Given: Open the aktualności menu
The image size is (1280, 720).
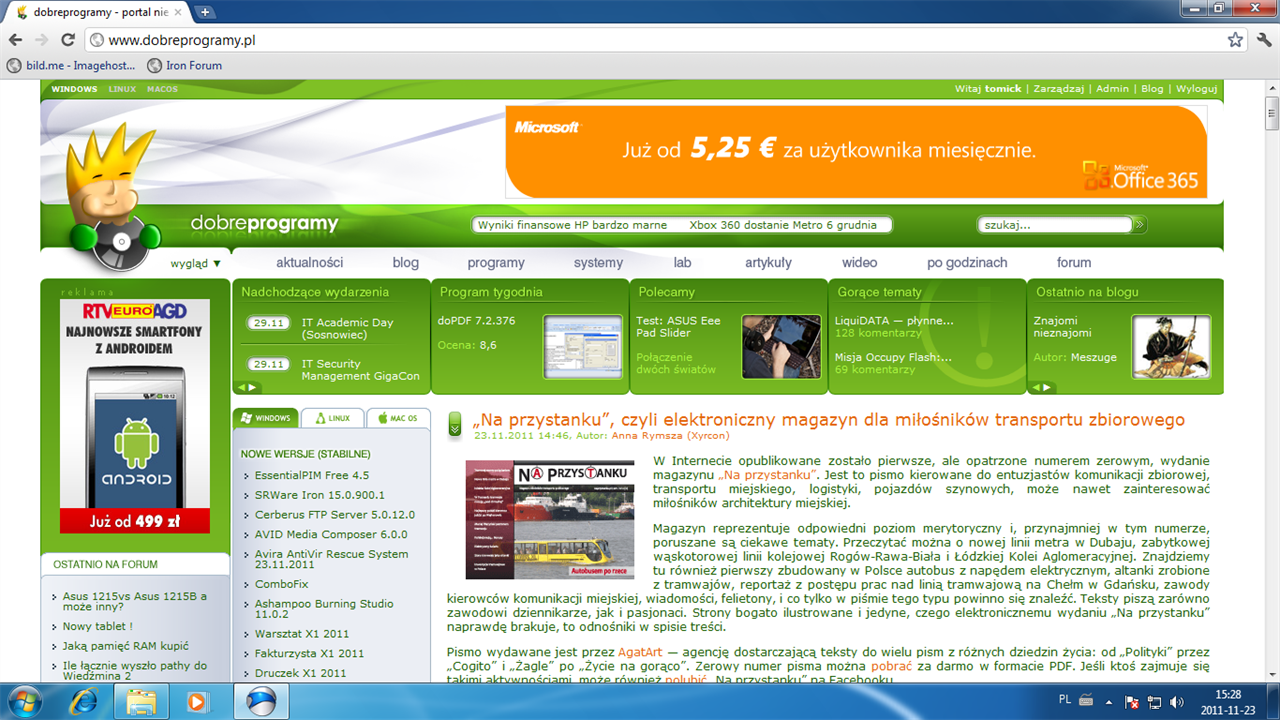Looking at the screenshot, I should tap(309, 263).
